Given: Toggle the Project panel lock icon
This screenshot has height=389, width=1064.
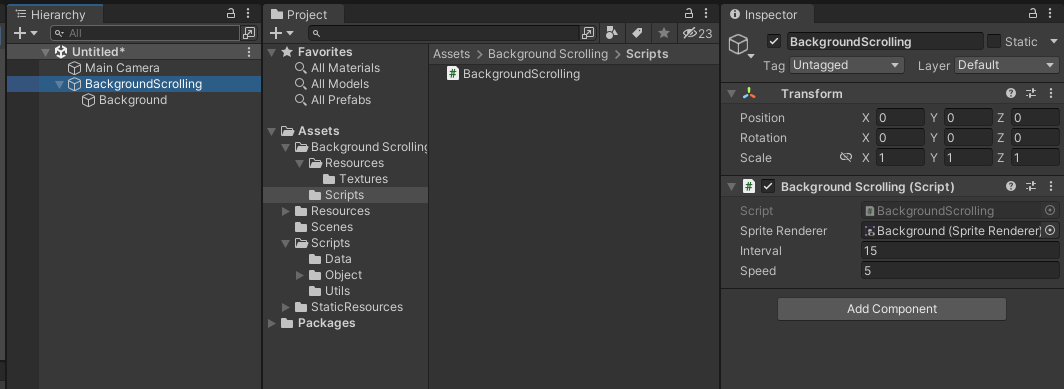Looking at the screenshot, I should pos(688,14).
